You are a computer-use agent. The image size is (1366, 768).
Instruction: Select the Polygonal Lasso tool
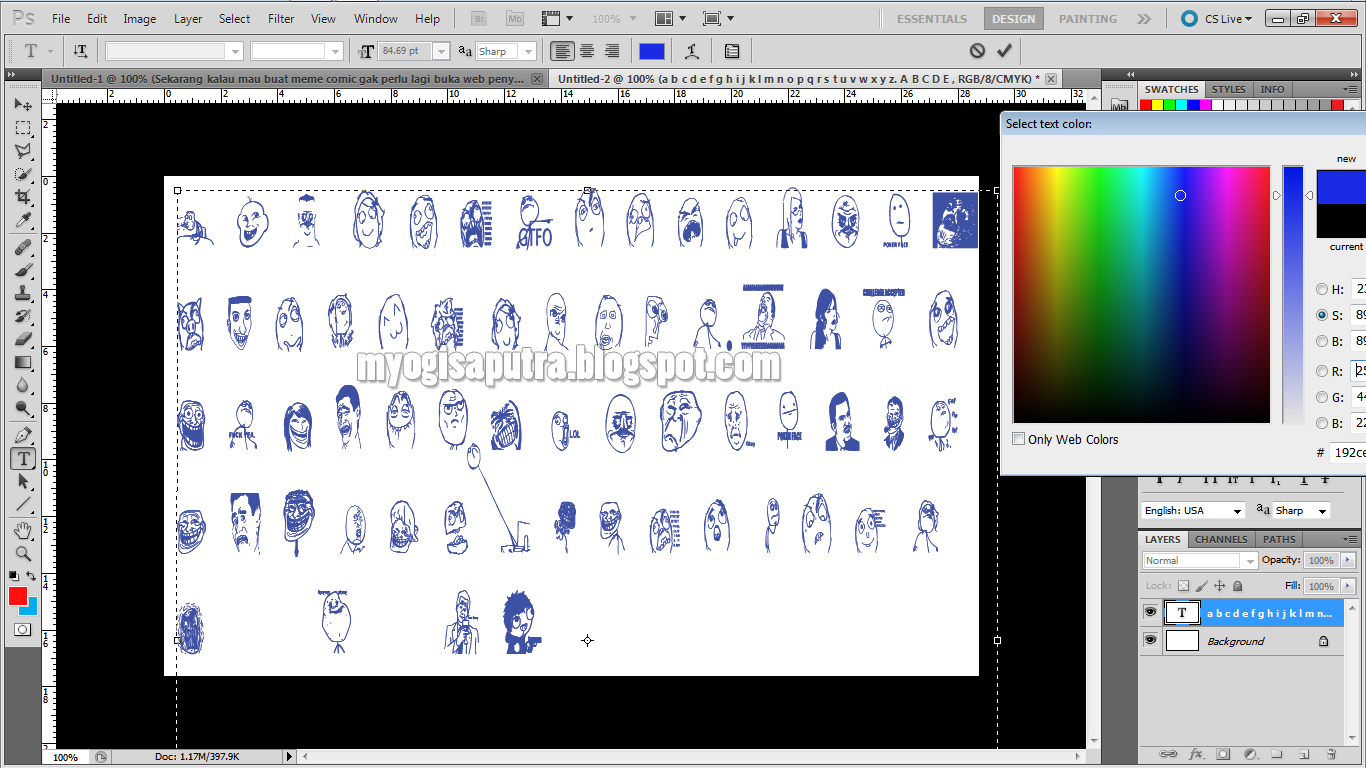(22, 151)
